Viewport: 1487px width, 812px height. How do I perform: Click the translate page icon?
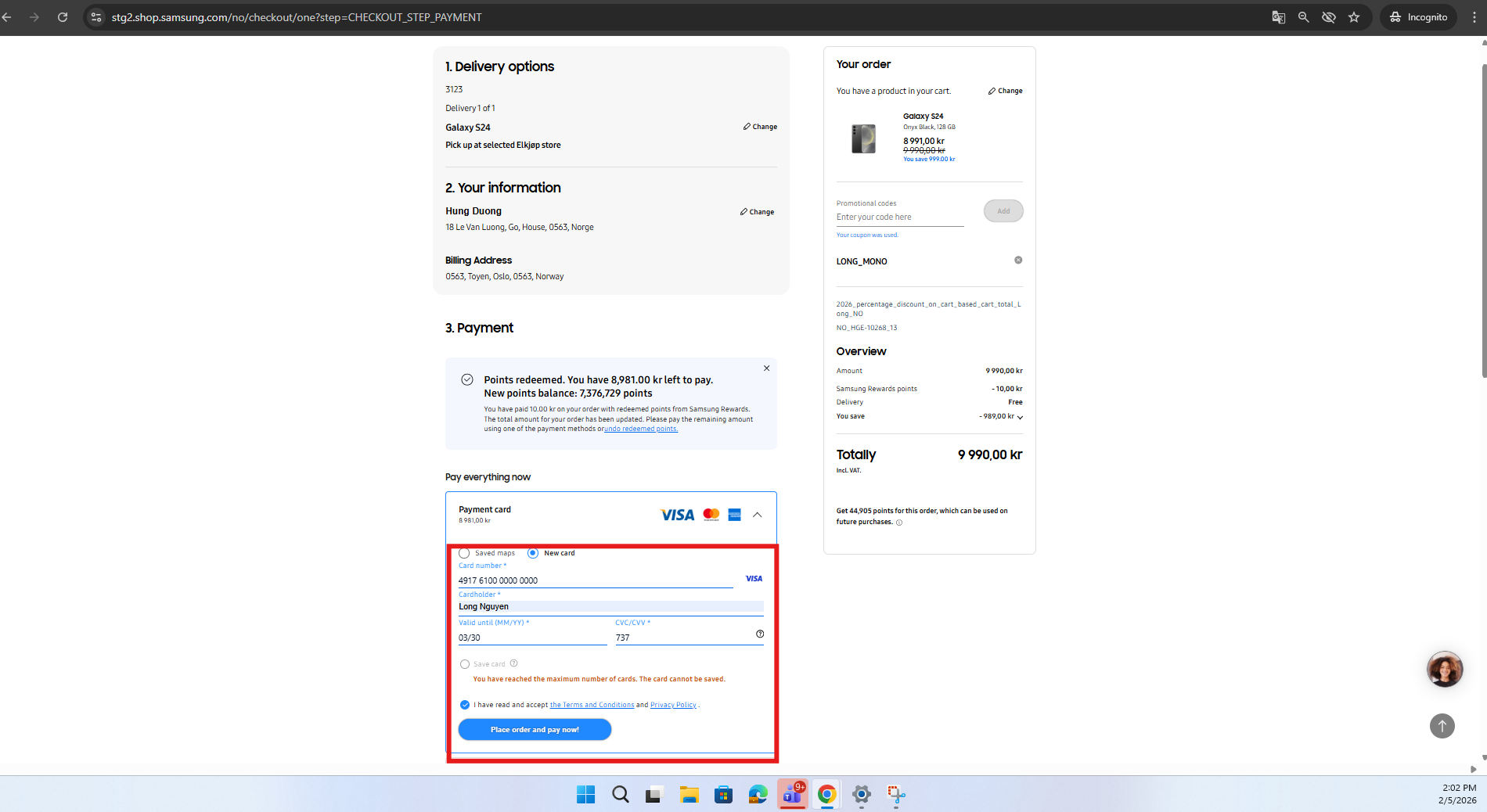click(x=1278, y=17)
